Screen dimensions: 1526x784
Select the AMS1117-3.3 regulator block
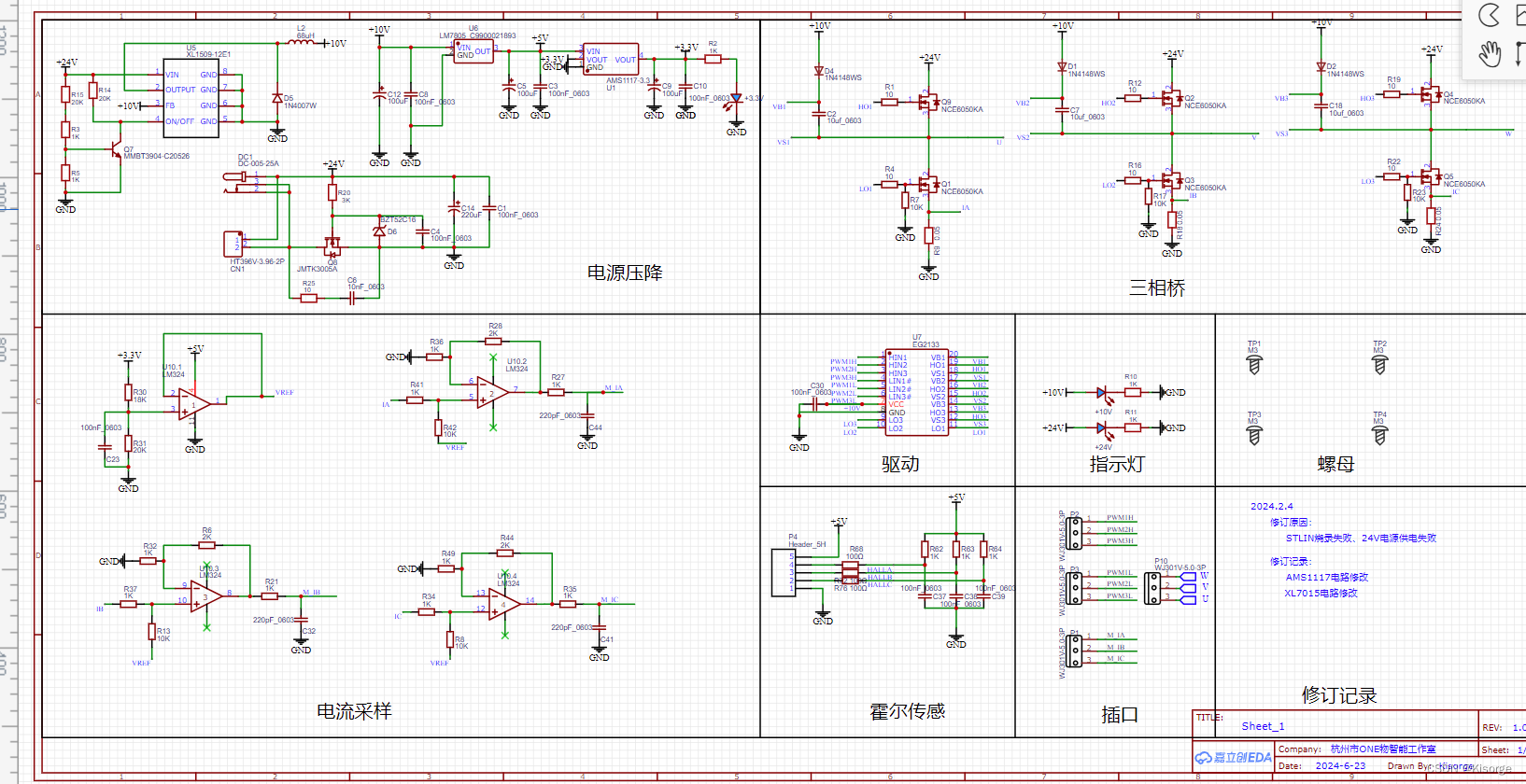click(611, 59)
